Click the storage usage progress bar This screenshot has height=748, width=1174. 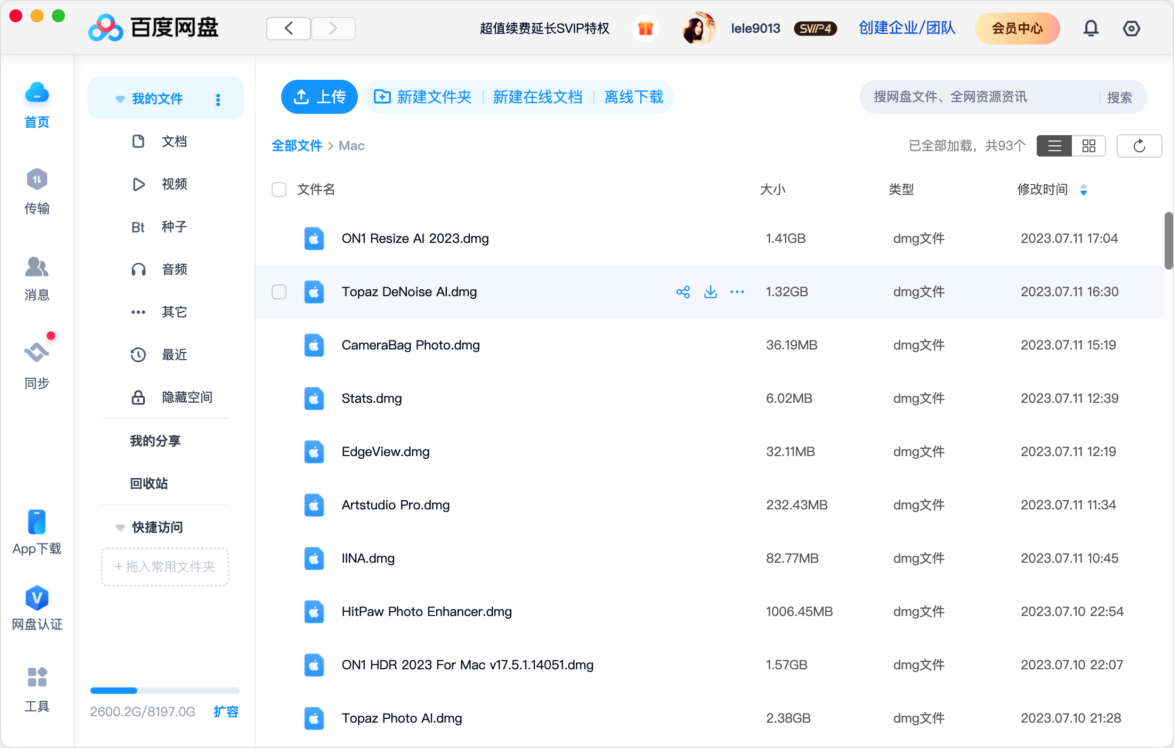click(165, 690)
